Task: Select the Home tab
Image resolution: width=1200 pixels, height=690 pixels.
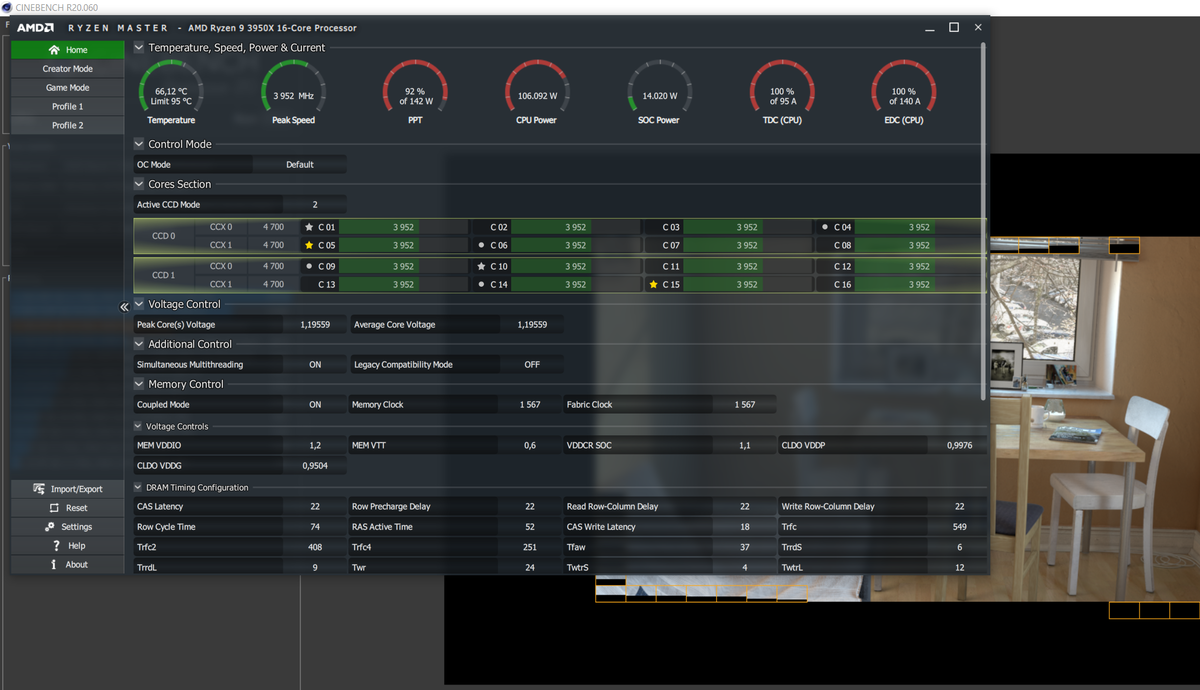Action: pyautogui.click(x=68, y=50)
